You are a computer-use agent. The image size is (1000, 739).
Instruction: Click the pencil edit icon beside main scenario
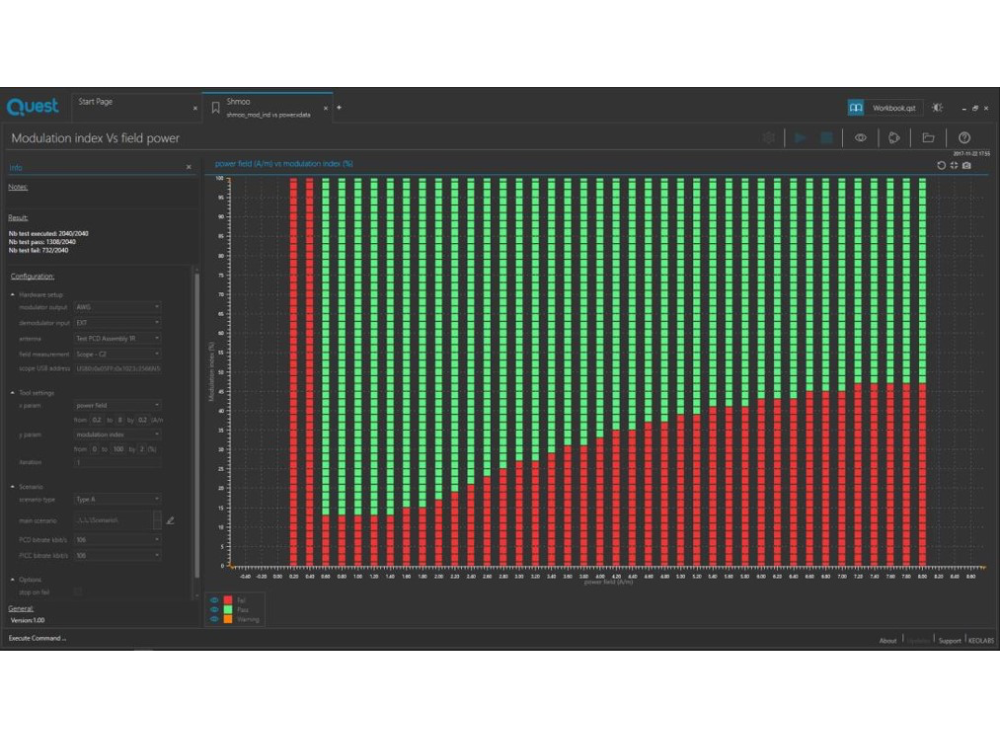(170, 520)
